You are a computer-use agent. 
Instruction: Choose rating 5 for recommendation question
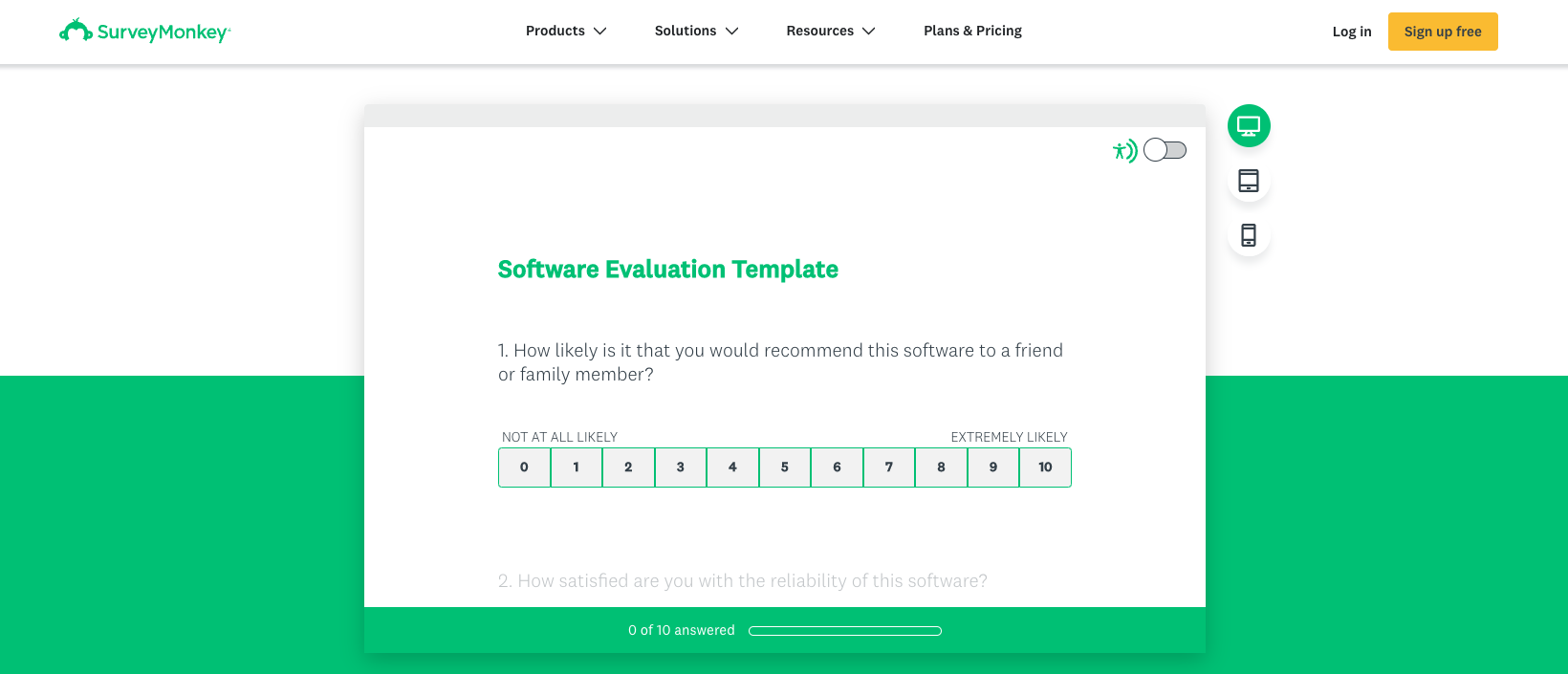(785, 467)
